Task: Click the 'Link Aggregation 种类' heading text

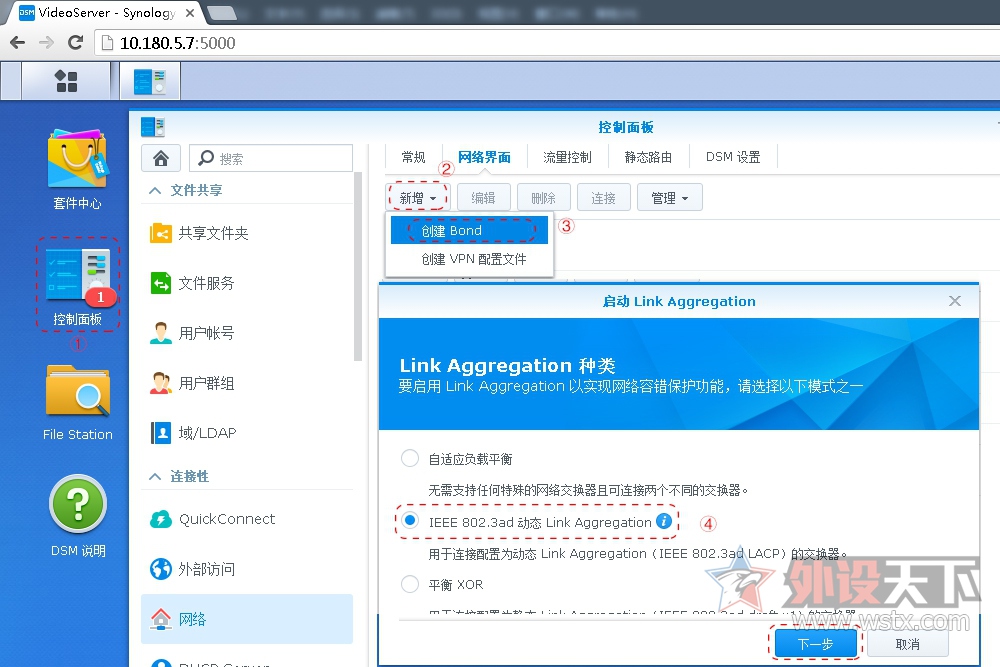Action: [508, 365]
